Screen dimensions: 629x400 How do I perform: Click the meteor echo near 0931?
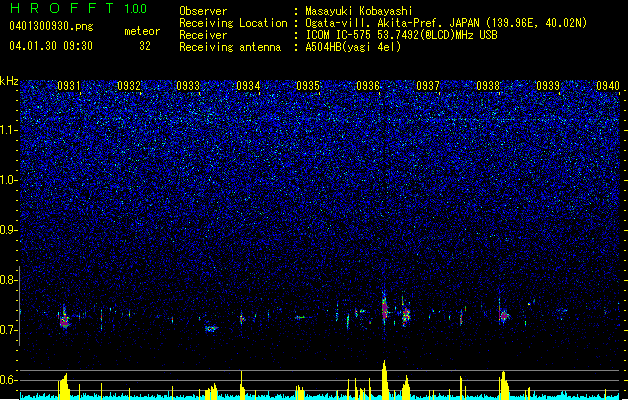pos(65,319)
